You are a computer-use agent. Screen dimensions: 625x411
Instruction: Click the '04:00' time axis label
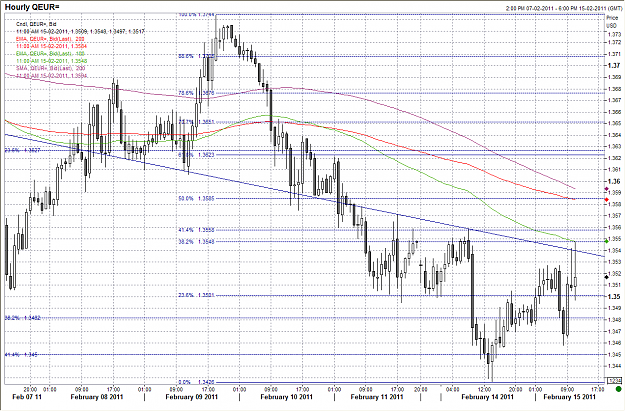[x=452, y=389]
